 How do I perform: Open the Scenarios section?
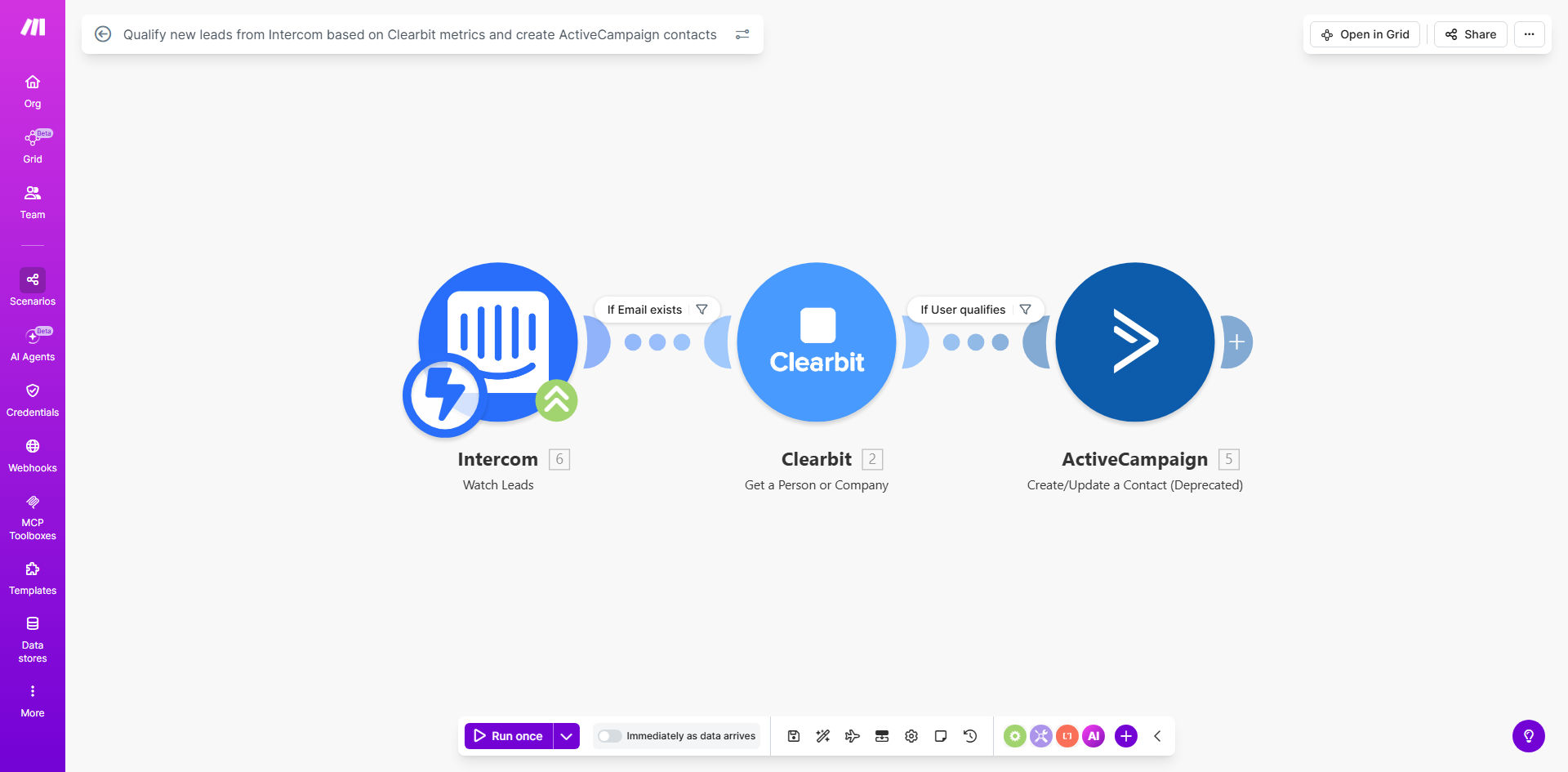33,288
